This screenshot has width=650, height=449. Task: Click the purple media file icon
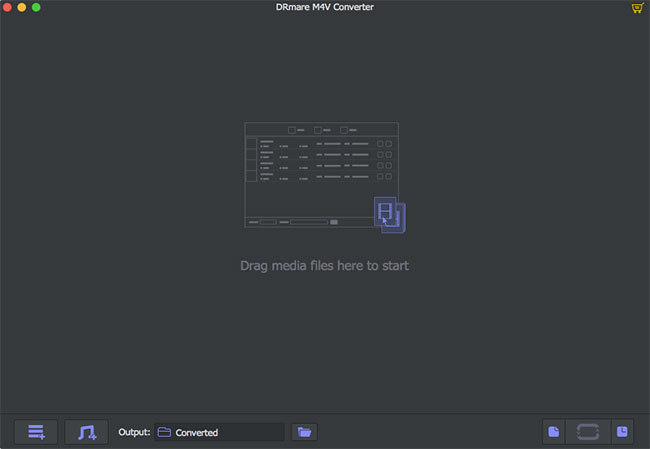pyautogui.click(x=389, y=215)
